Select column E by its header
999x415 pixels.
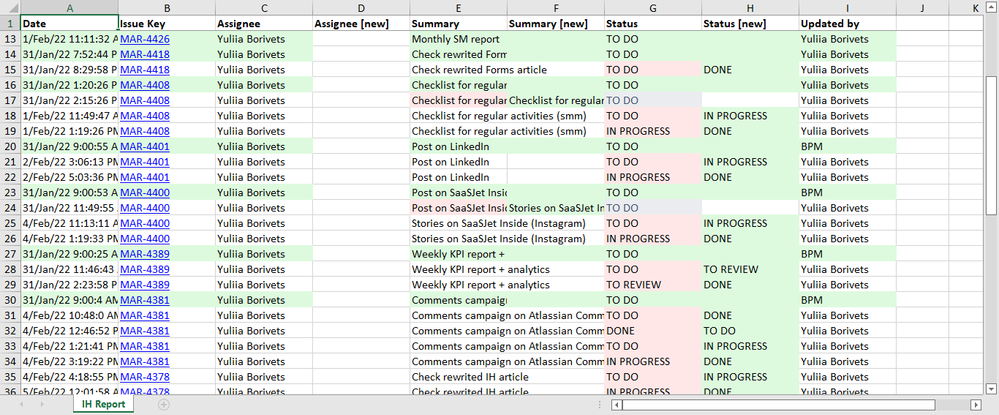pos(459,8)
